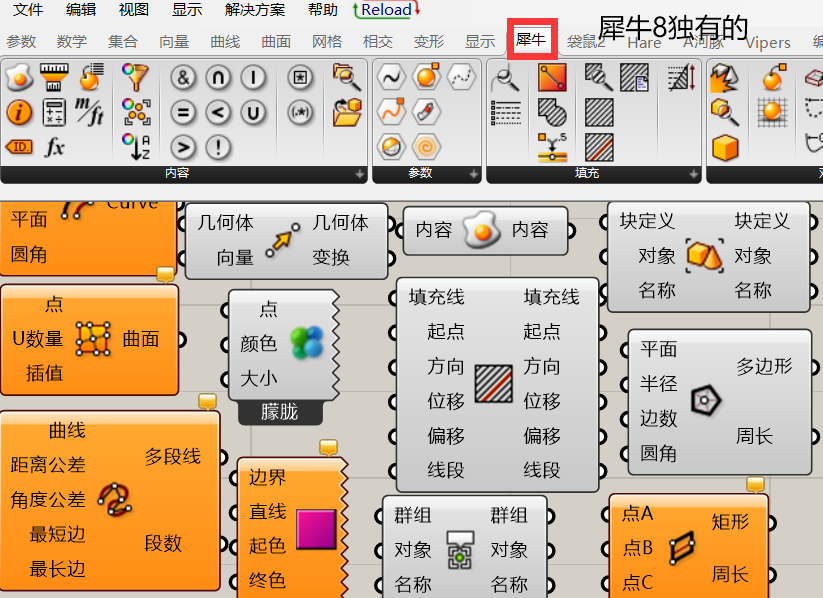Image resolution: width=823 pixels, height=598 pixels.
Task: Select the orange sphere on grid icon
Action: [773, 112]
